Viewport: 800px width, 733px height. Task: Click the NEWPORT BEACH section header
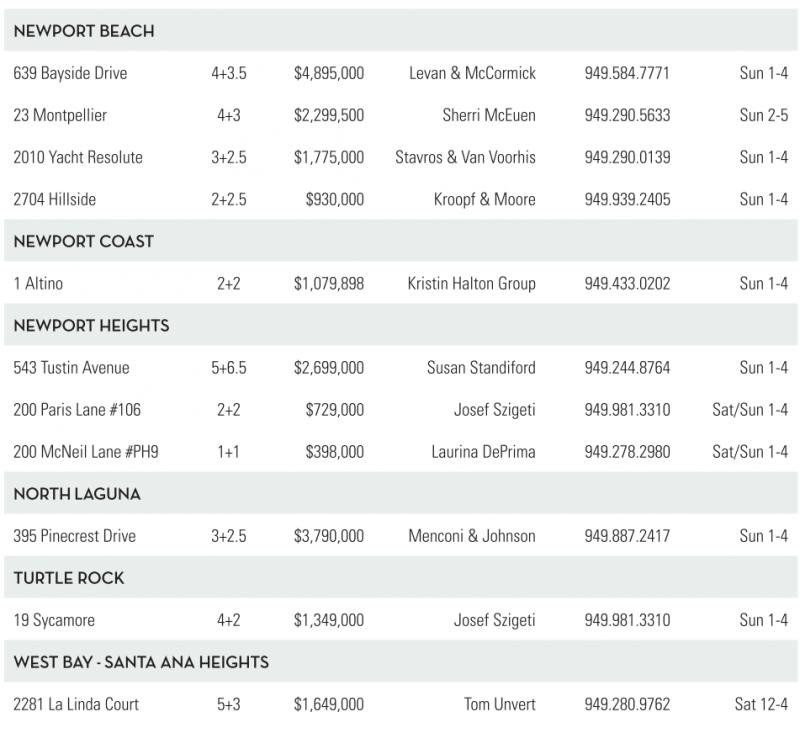click(x=84, y=31)
